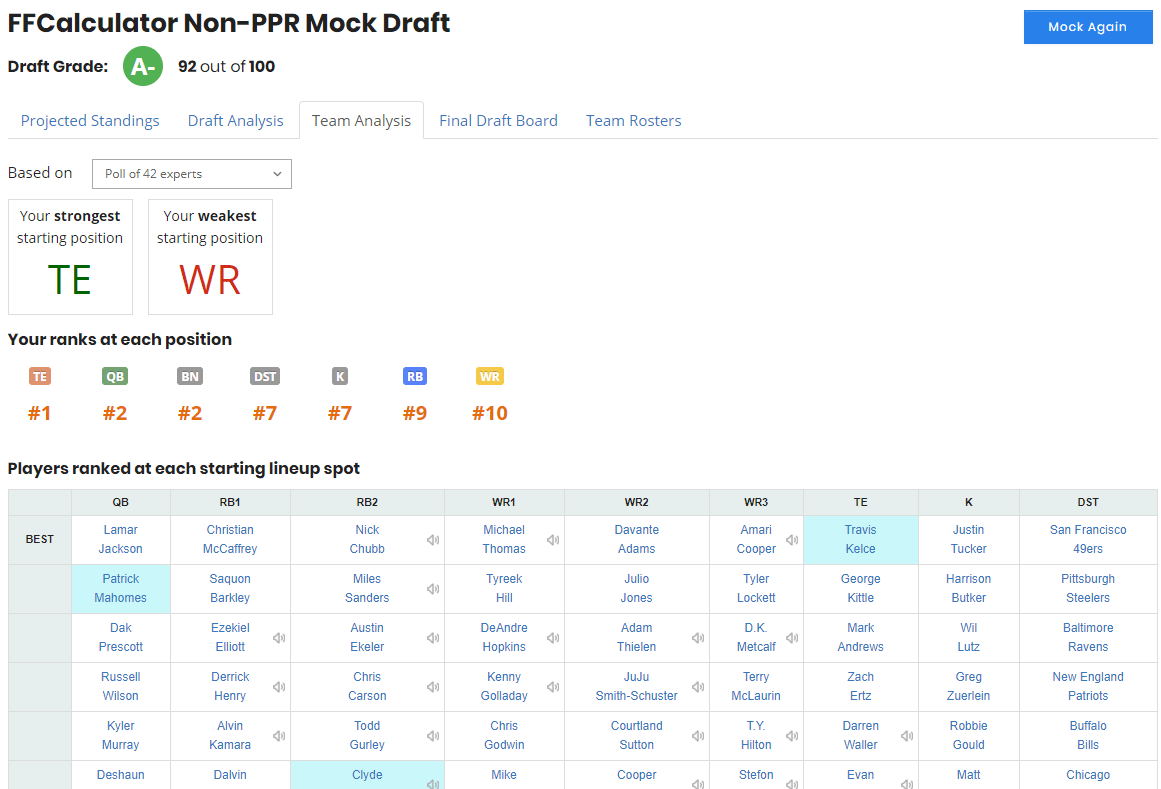Click the speaker icon beside Austin Ekeler
The height and width of the screenshot is (789, 1161).
point(433,638)
